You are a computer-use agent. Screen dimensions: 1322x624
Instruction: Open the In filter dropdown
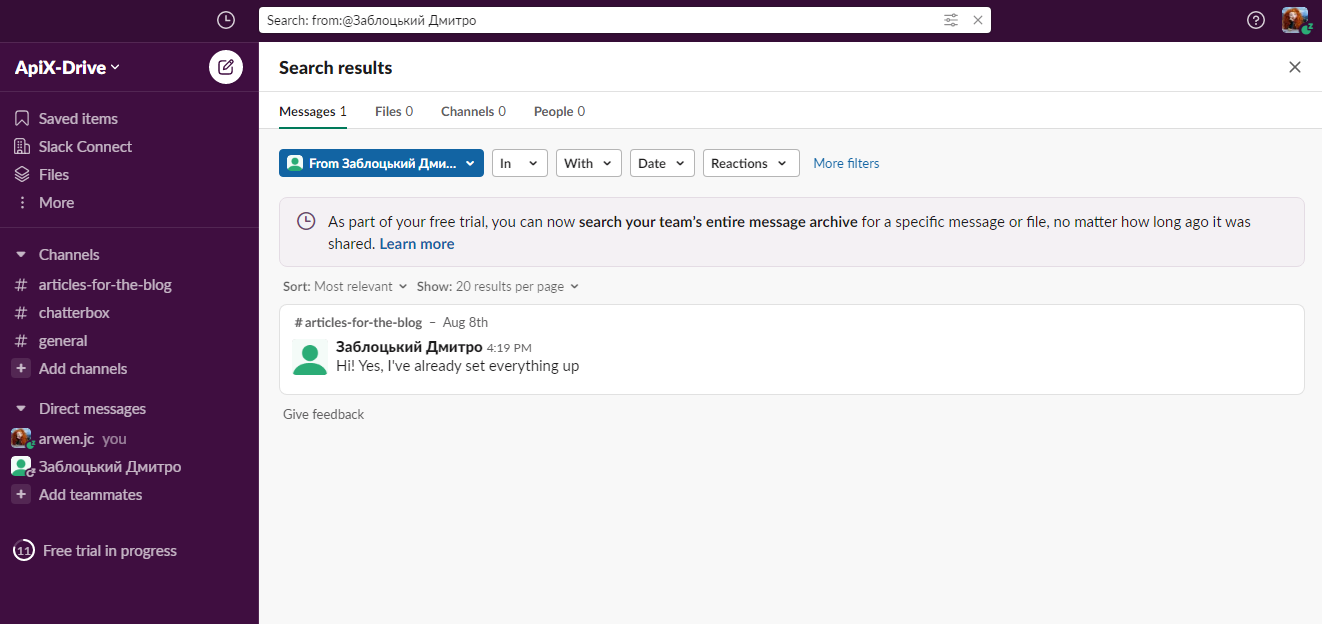(520, 163)
